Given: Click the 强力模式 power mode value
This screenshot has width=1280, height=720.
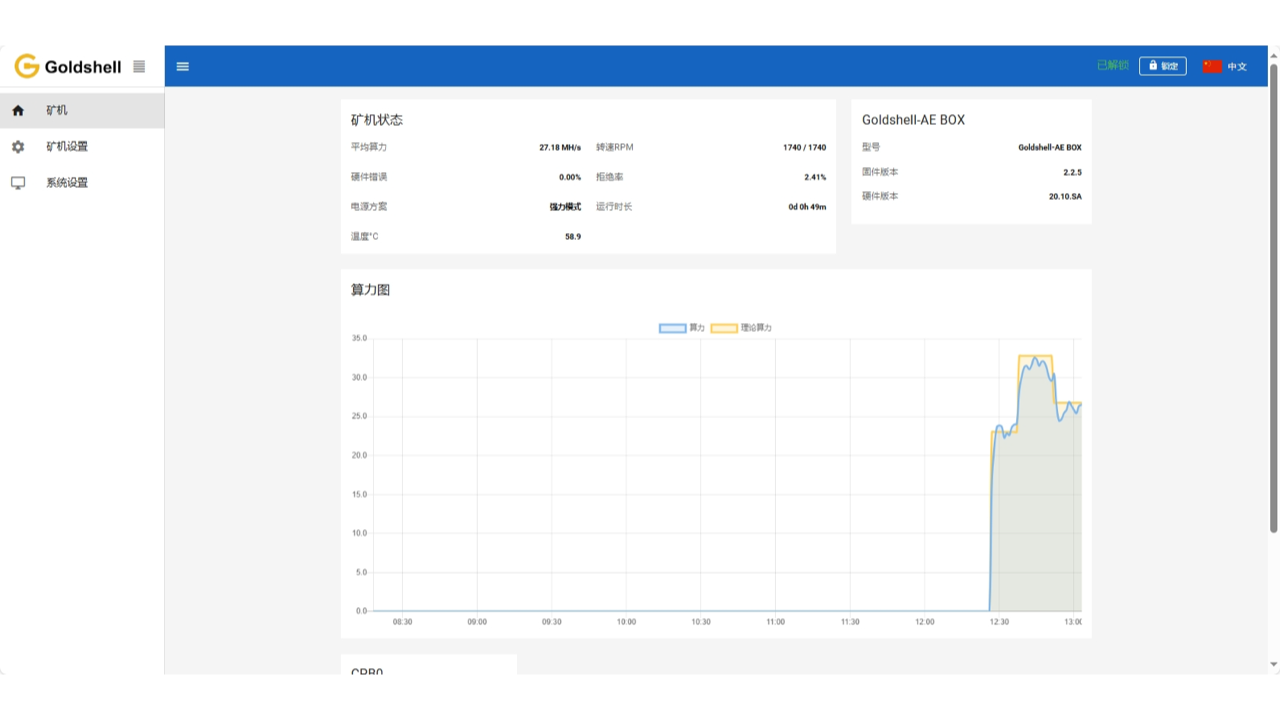Looking at the screenshot, I should 565,207.
